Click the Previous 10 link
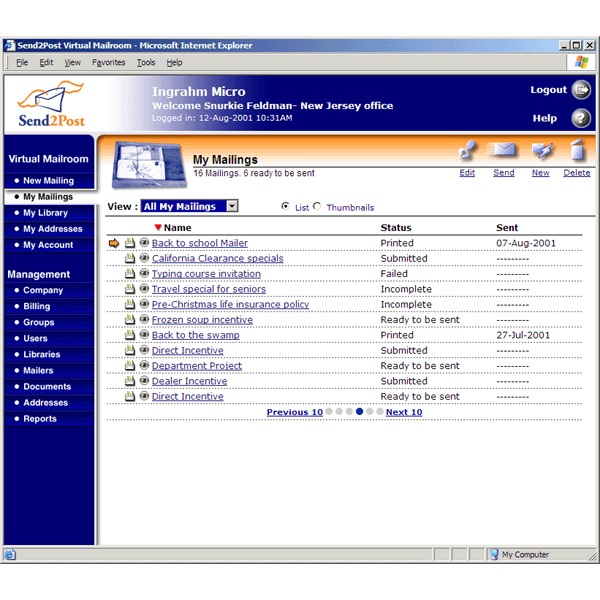This screenshot has width=600, height=600. (x=295, y=412)
